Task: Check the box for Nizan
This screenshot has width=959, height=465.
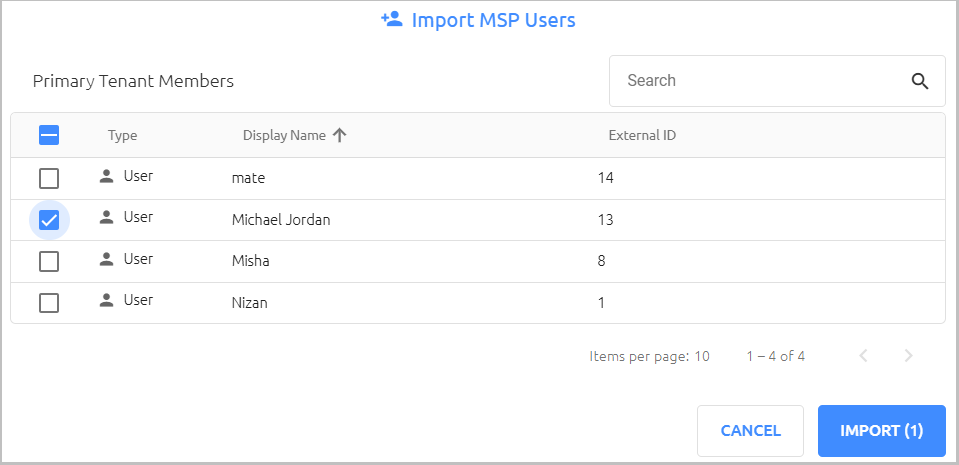Action: click(49, 303)
